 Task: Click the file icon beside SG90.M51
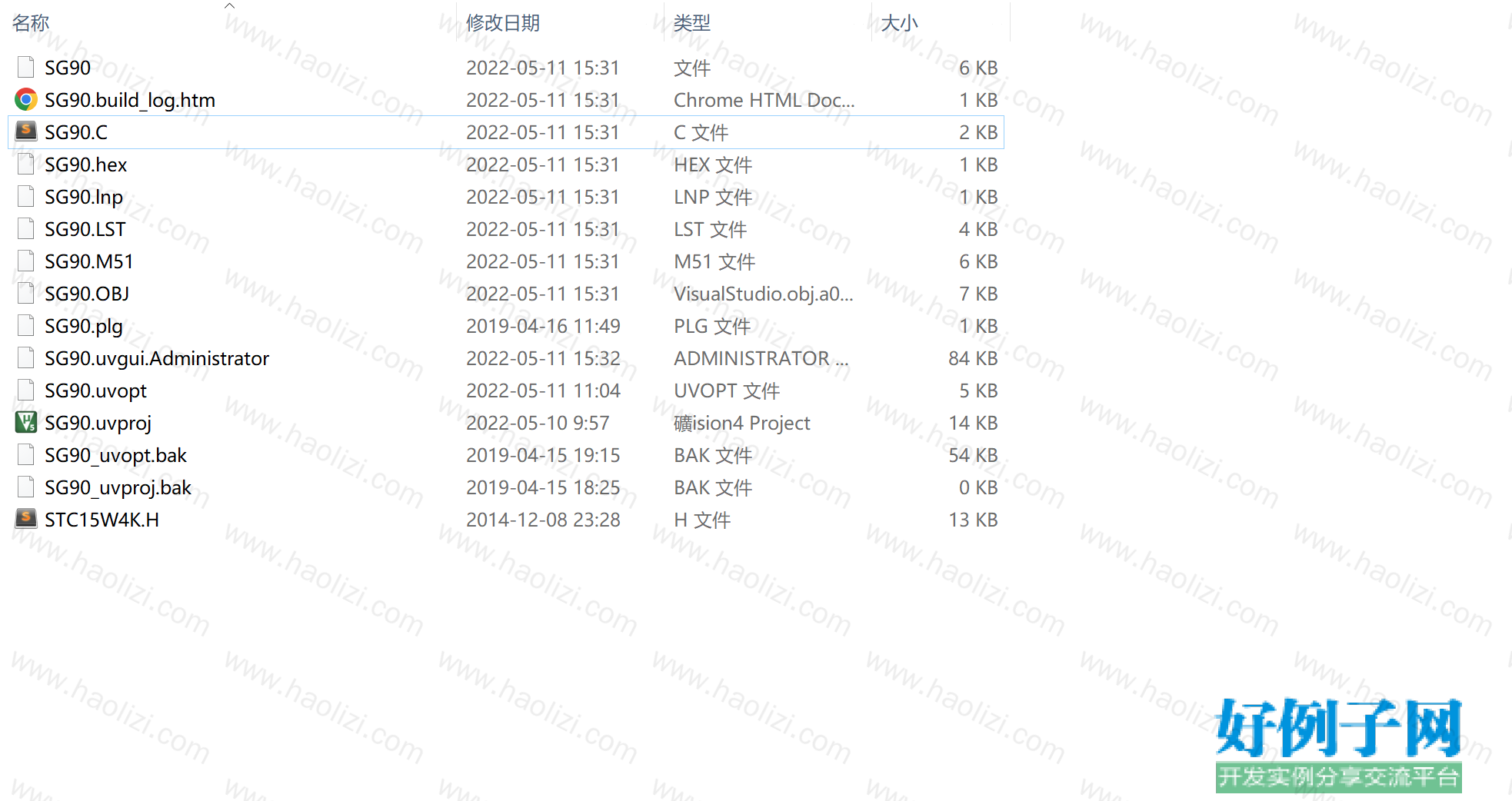[x=25, y=261]
